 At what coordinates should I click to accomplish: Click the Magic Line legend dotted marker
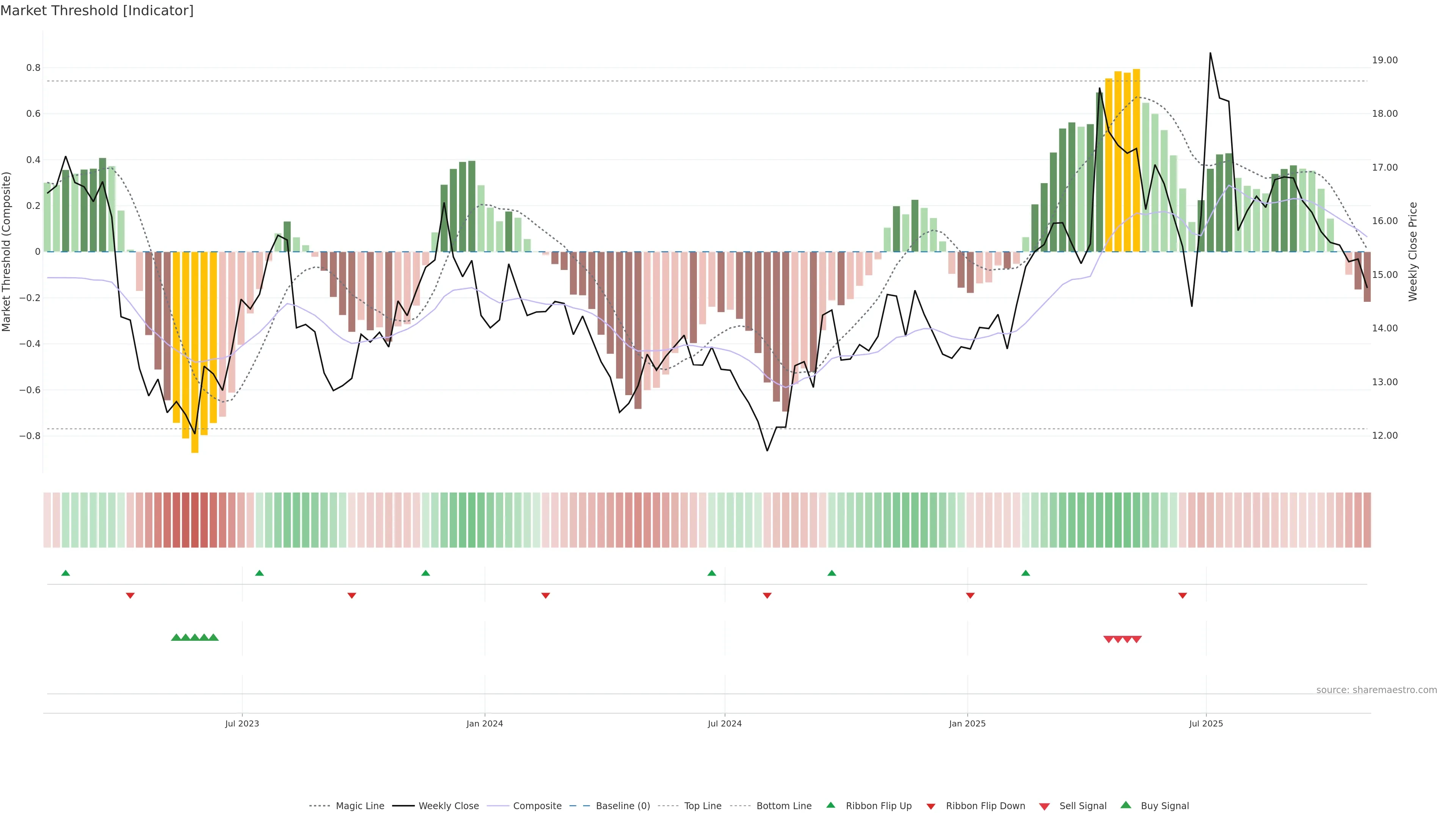(319, 806)
